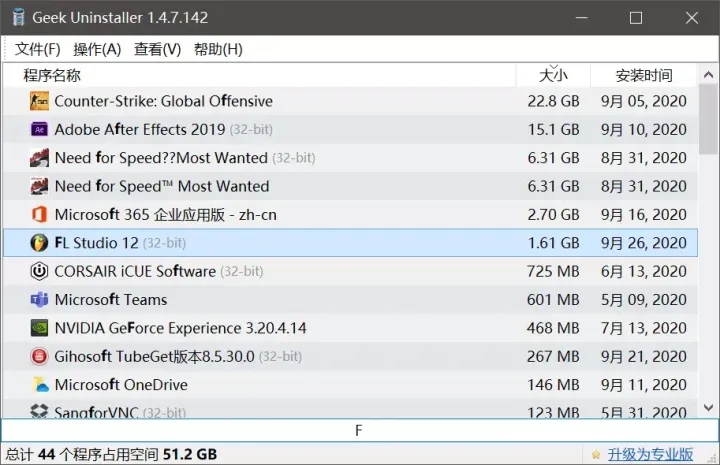Click the Adobe After Effects 2019 icon
Image resolution: width=720 pixels, height=465 pixels.
pos(39,129)
